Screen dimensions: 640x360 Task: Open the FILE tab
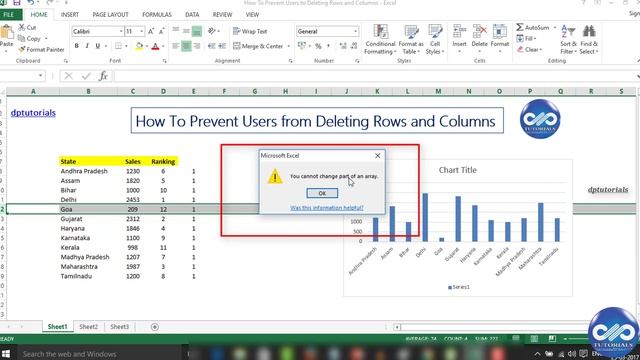[9, 15]
